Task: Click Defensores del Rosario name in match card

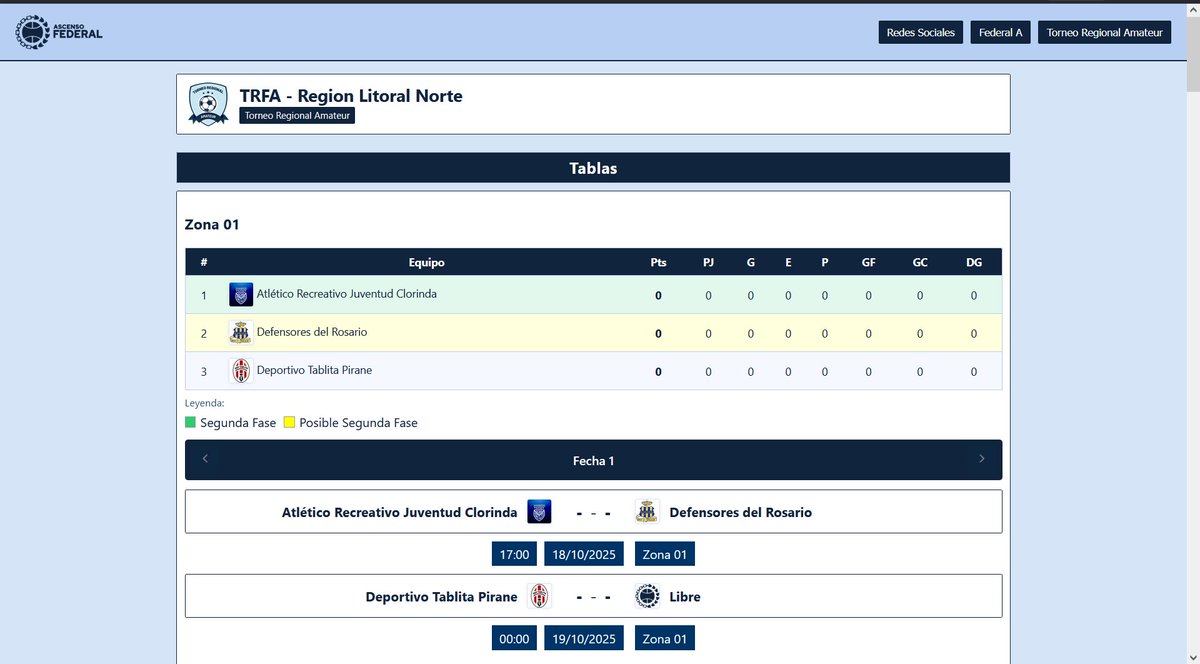Action: click(741, 512)
